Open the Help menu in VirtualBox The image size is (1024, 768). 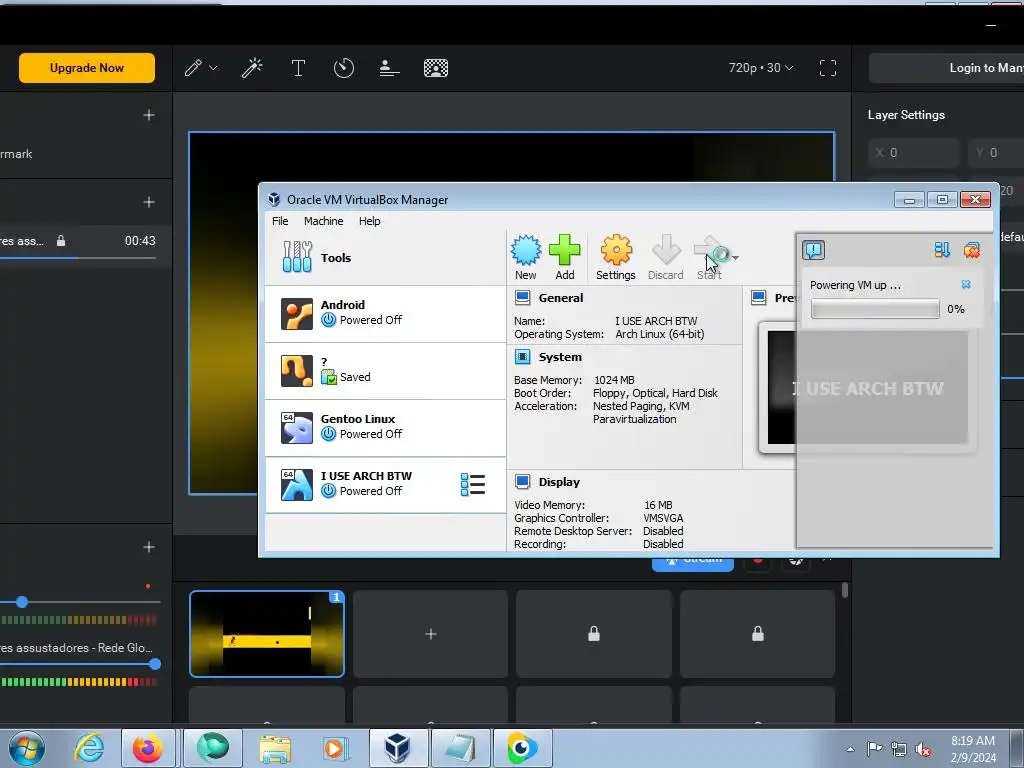(370, 221)
